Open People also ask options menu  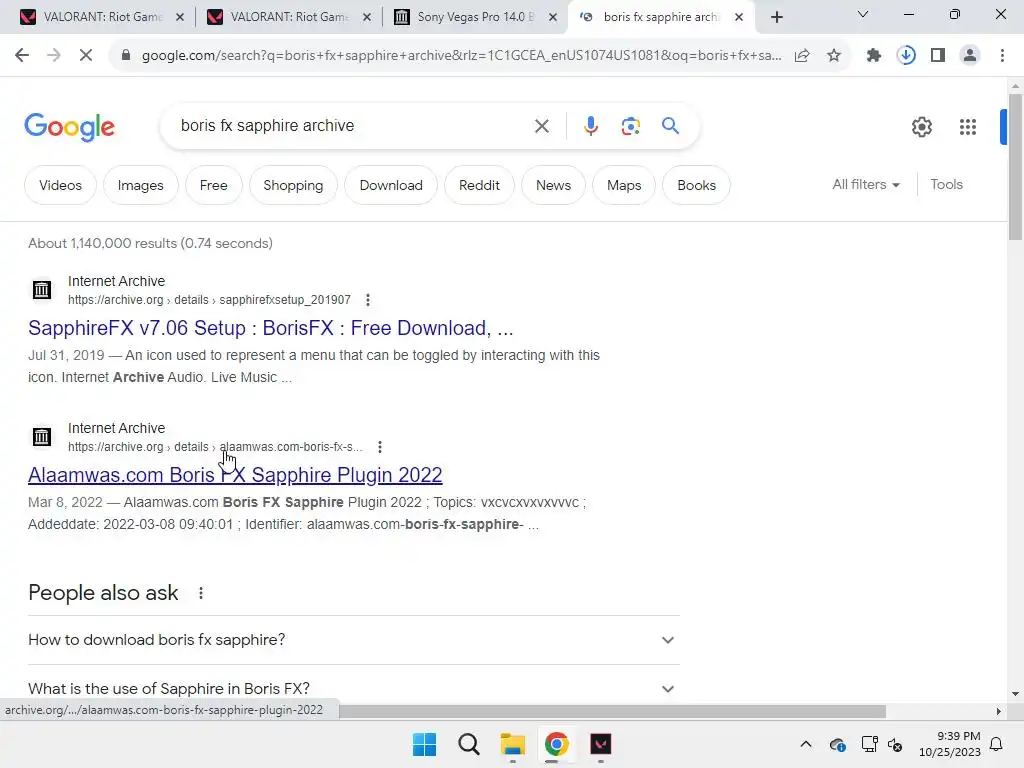(200, 593)
